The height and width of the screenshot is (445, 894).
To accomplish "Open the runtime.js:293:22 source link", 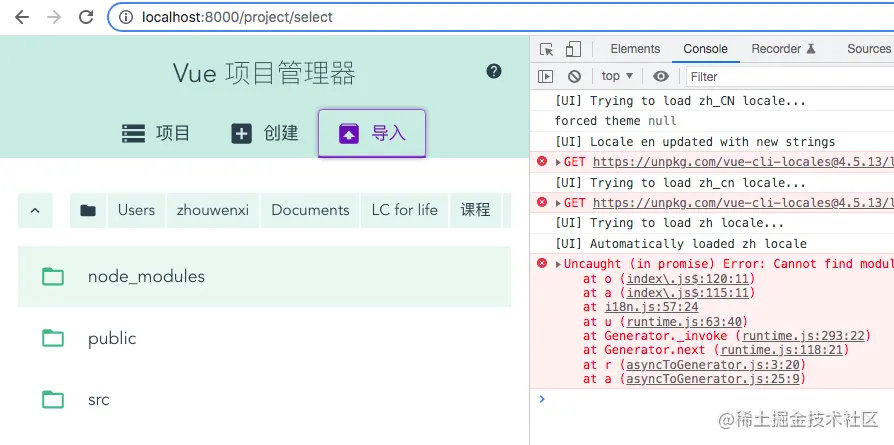I will (803, 336).
